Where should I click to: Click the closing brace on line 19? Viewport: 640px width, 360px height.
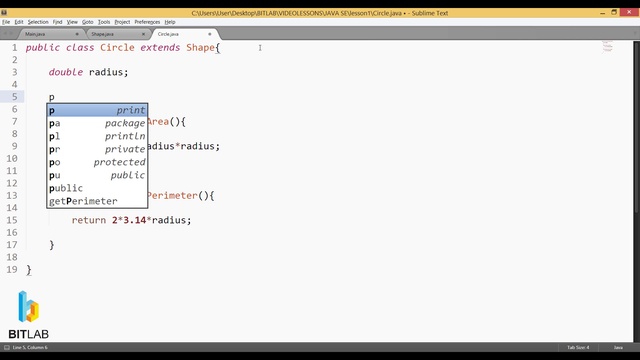click(29, 270)
